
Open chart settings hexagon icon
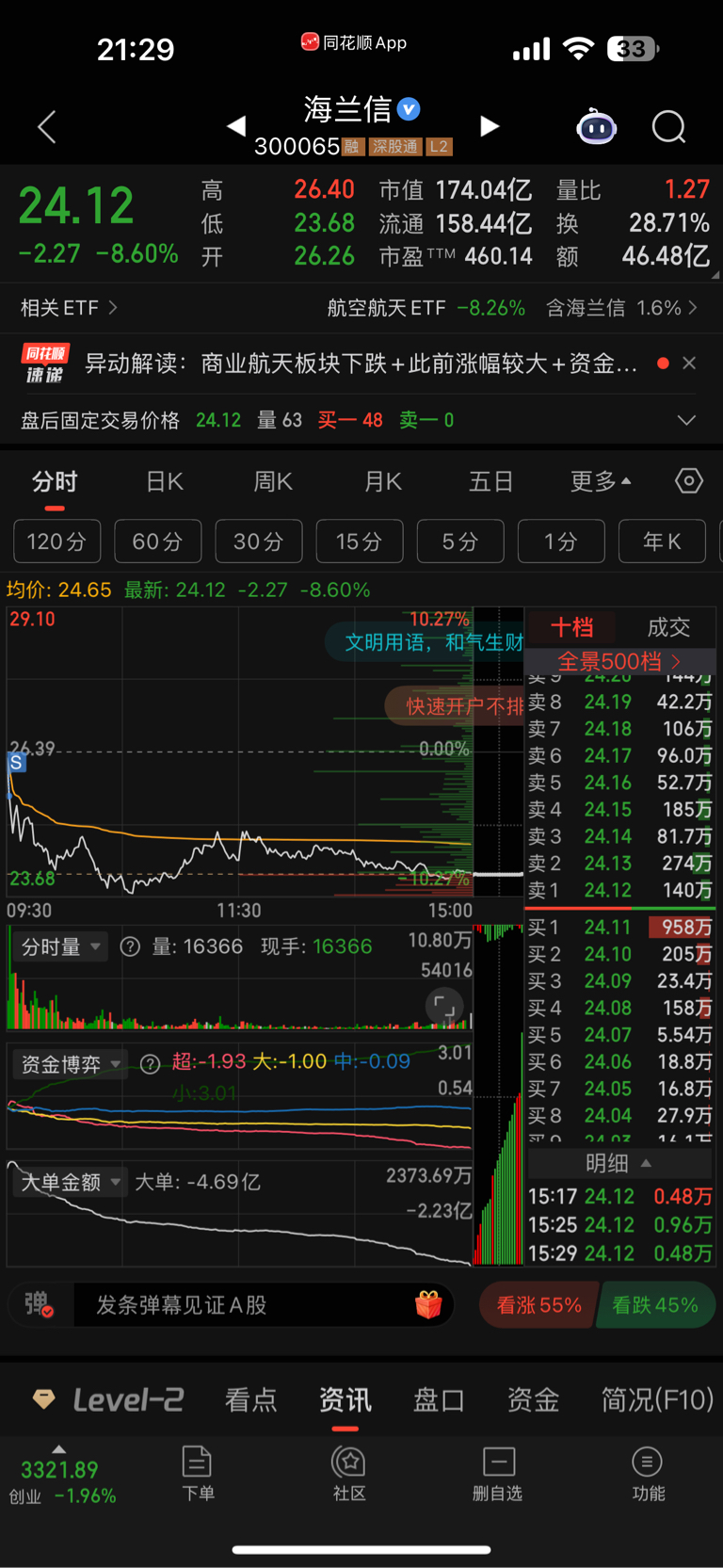(689, 481)
